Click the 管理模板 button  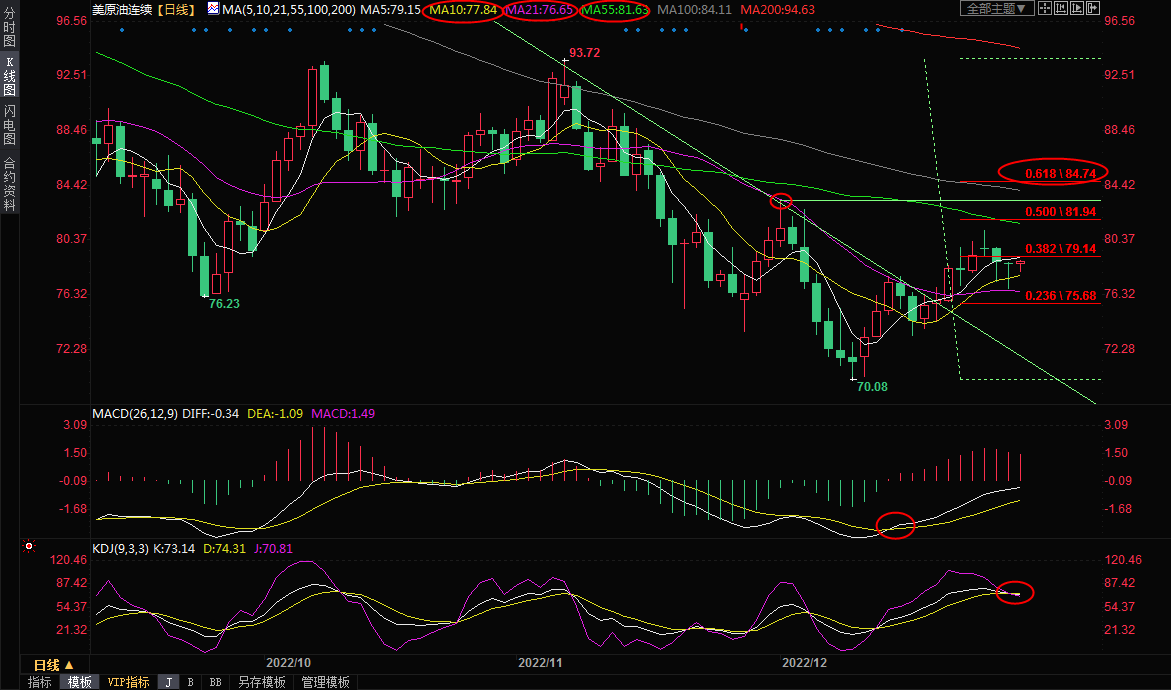coord(325,682)
